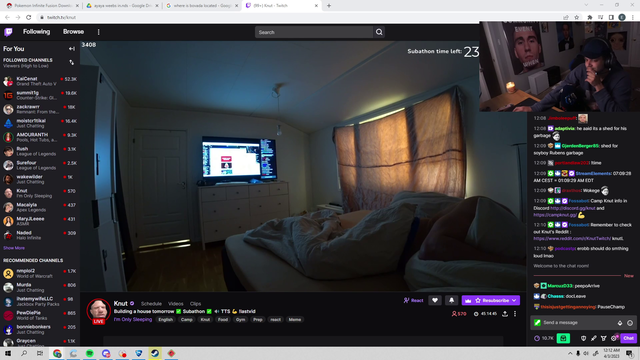Click the share stream icon
The width and height of the screenshot is (640, 360).
(x=505, y=313)
